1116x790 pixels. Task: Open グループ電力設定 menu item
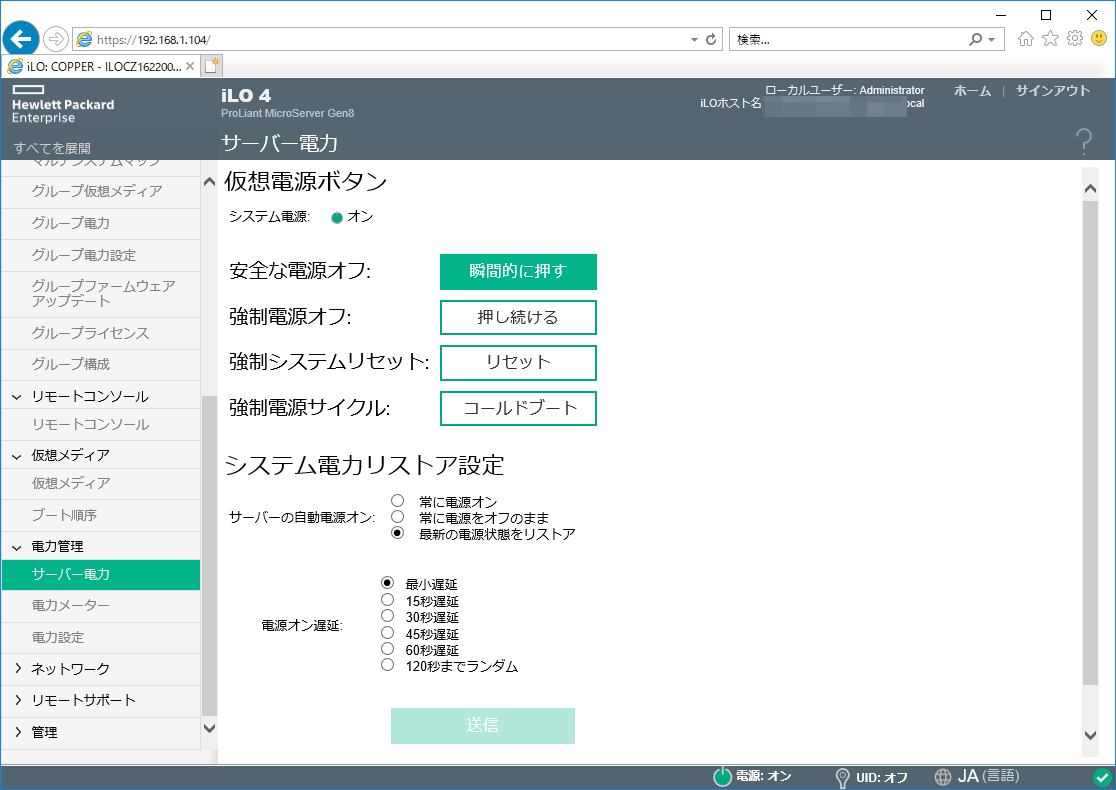tap(101, 255)
